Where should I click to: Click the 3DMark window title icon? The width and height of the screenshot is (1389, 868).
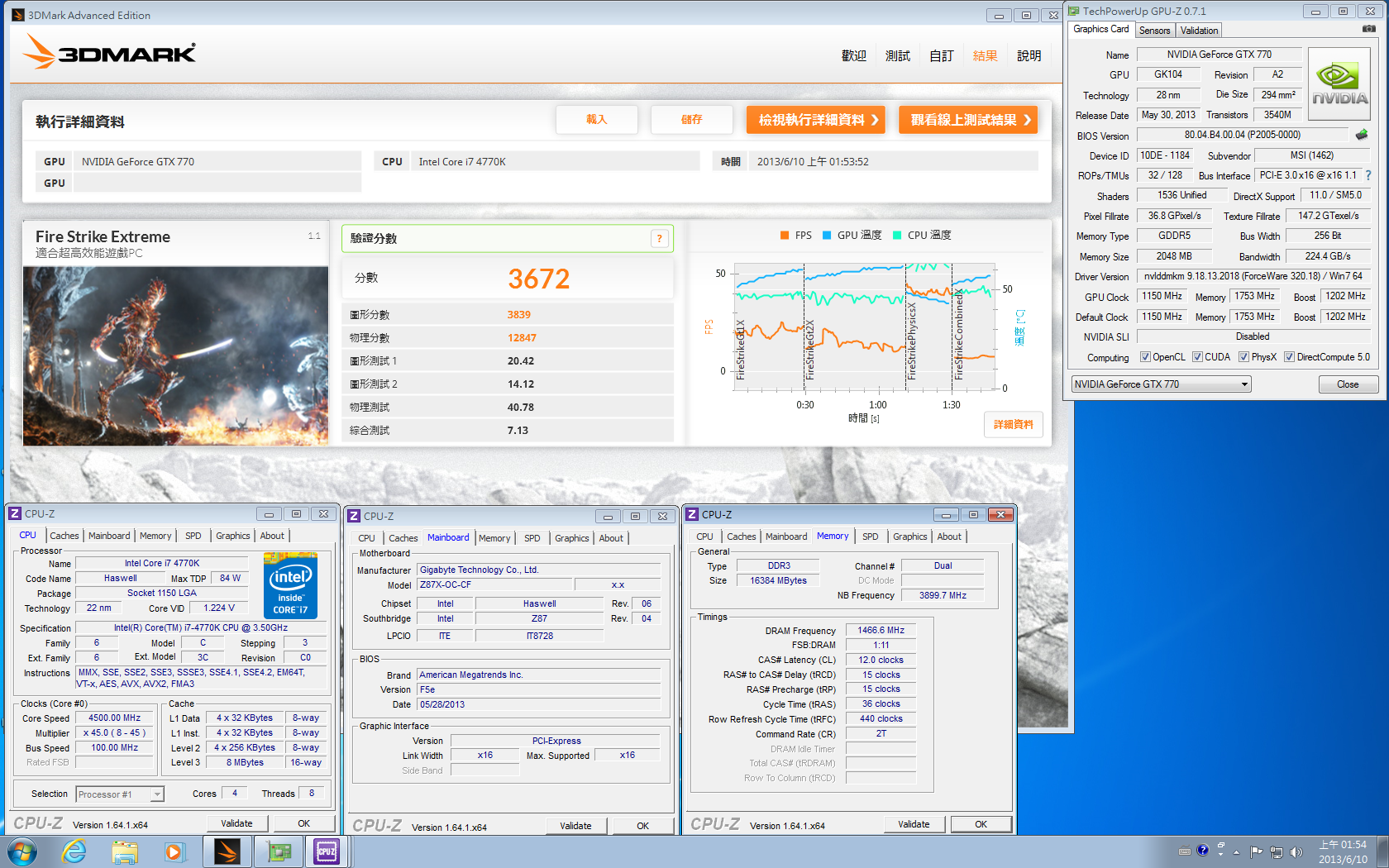click(18, 15)
